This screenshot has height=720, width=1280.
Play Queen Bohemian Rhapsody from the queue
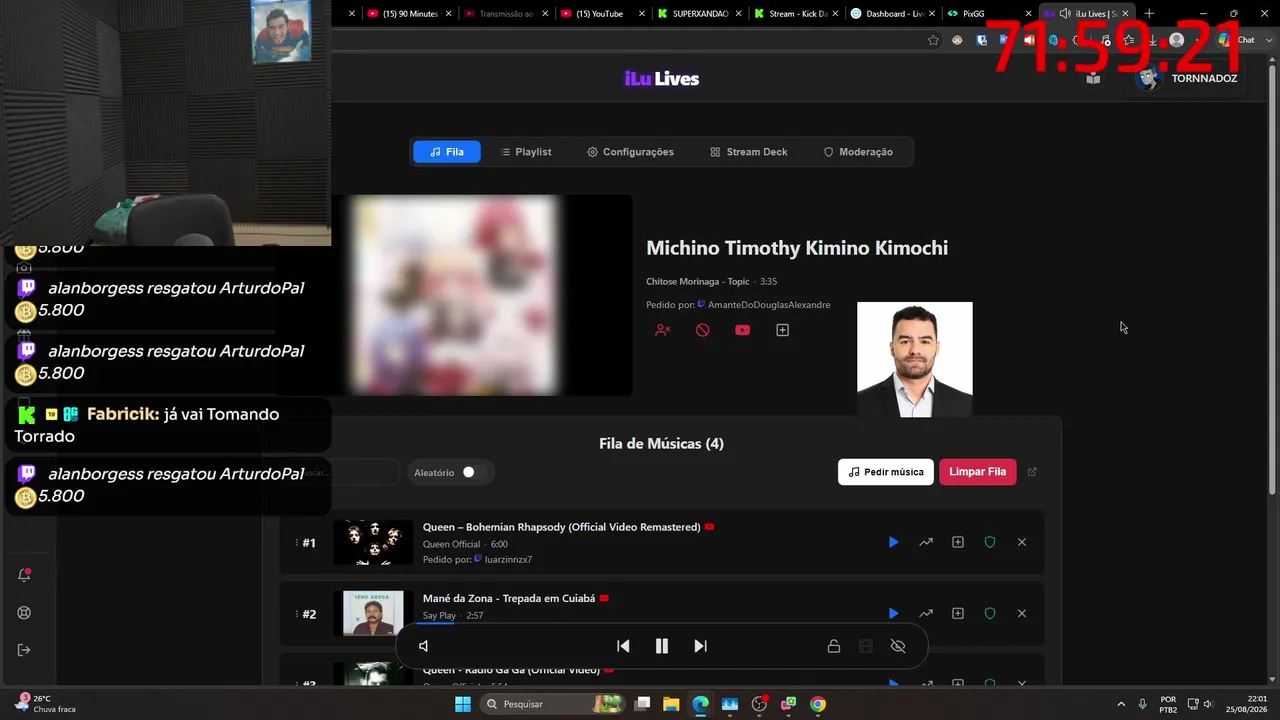click(x=893, y=542)
